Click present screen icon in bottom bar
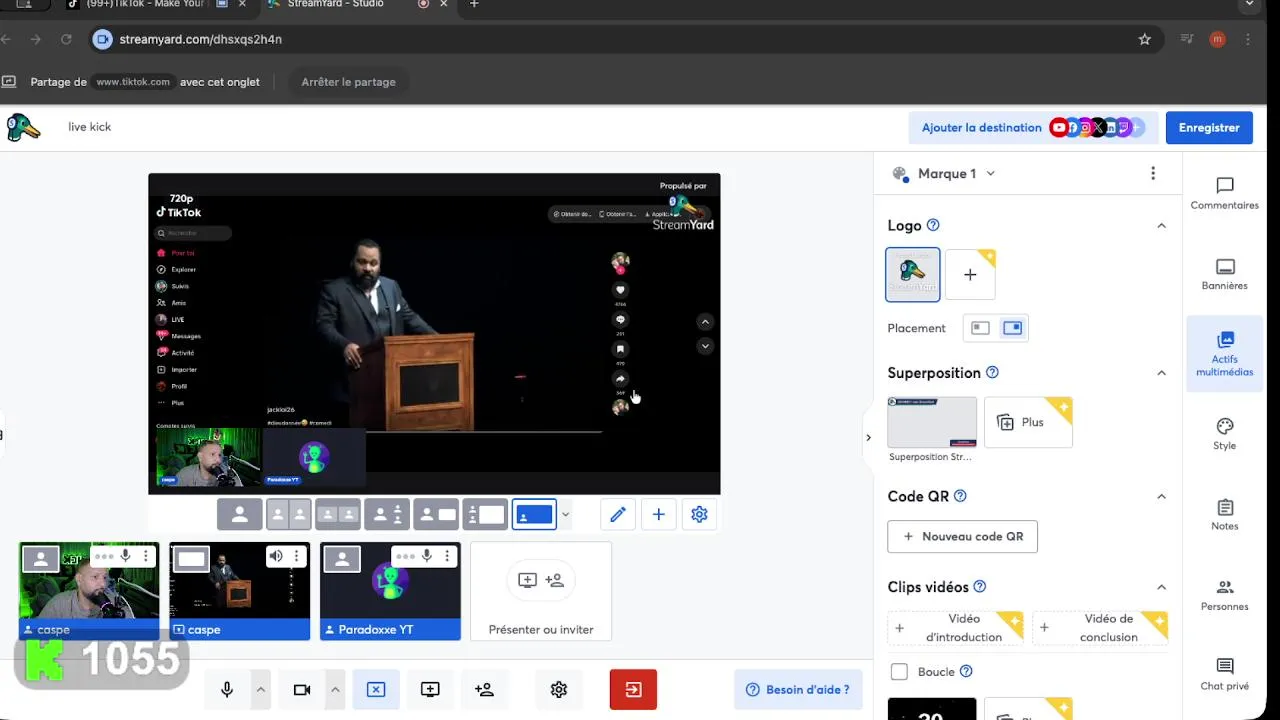The image size is (1280, 720). pyautogui.click(x=430, y=690)
